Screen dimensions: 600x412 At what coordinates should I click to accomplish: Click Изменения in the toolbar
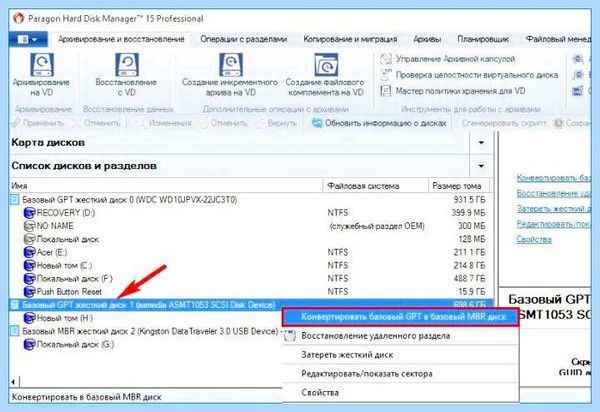pos(163,123)
